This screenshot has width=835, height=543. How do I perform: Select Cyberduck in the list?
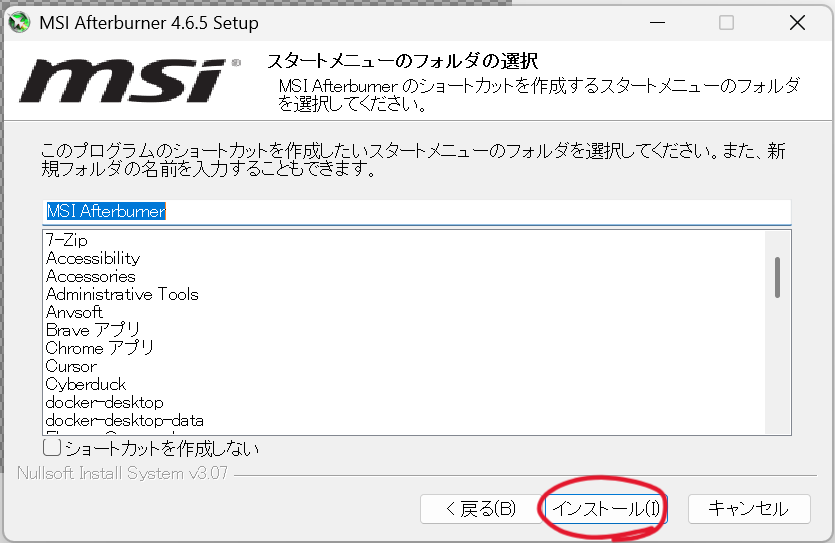click(86, 384)
